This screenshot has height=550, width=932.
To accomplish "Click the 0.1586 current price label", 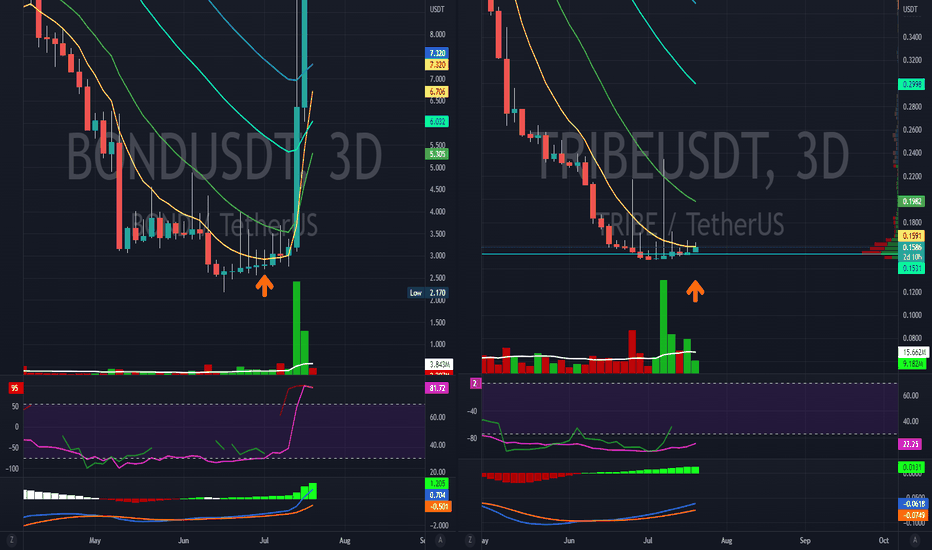I will pos(912,247).
